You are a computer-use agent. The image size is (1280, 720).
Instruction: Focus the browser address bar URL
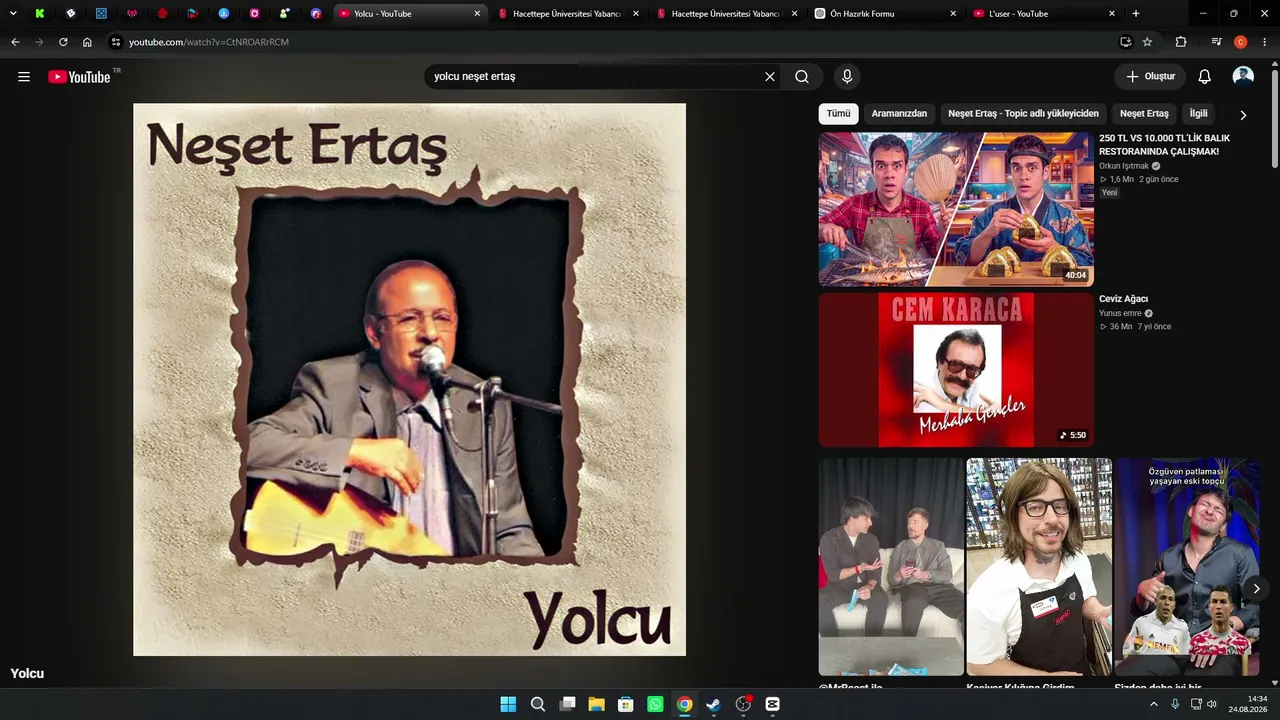click(x=208, y=42)
